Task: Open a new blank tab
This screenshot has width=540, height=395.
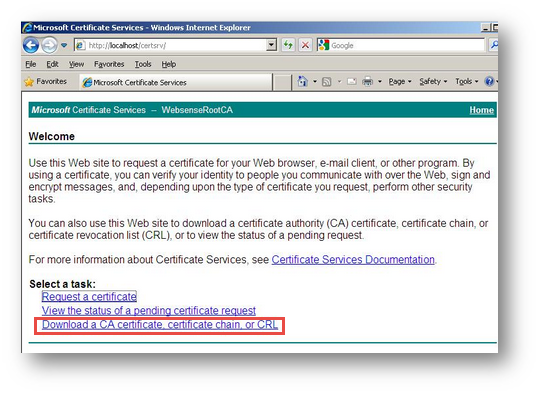Action: tap(282, 83)
